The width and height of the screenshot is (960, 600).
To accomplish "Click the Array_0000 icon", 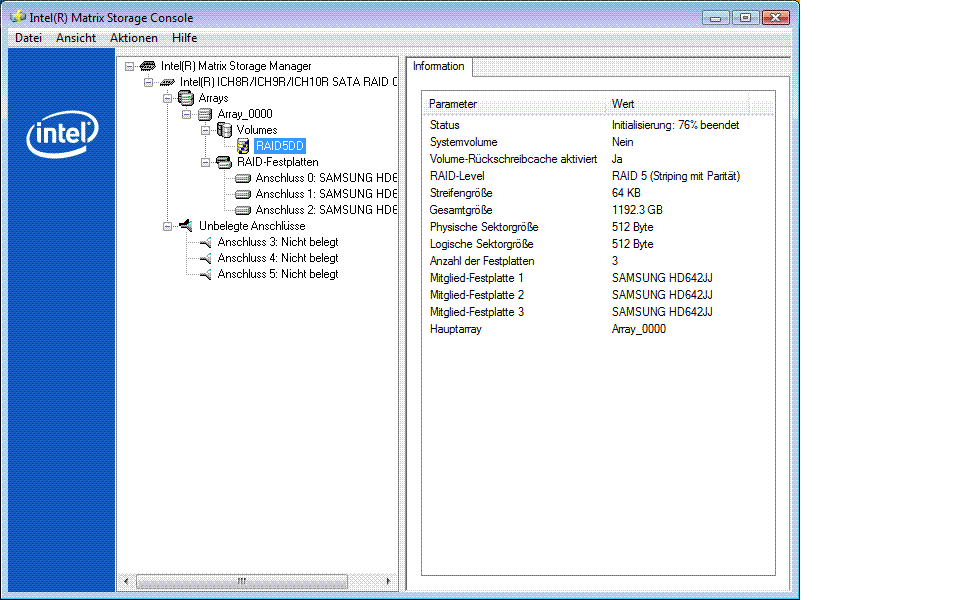I will click(x=204, y=114).
